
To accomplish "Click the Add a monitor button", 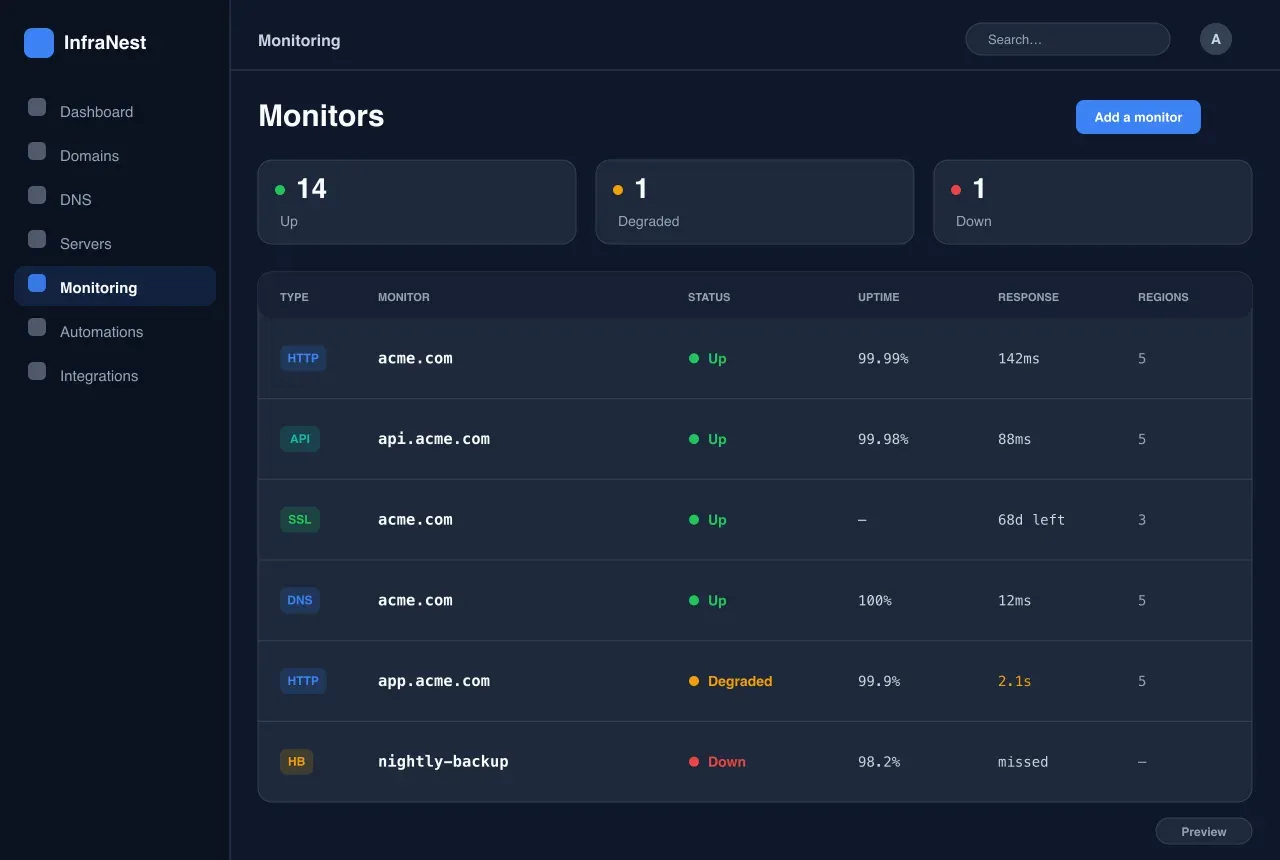I will pos(1138,117).
